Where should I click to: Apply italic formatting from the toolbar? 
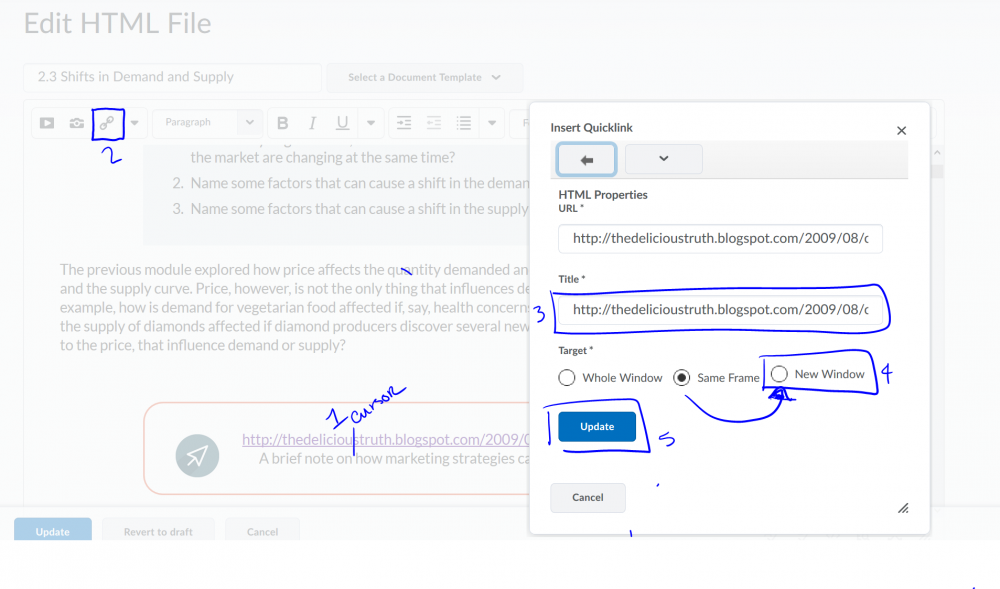click(312, 123)
